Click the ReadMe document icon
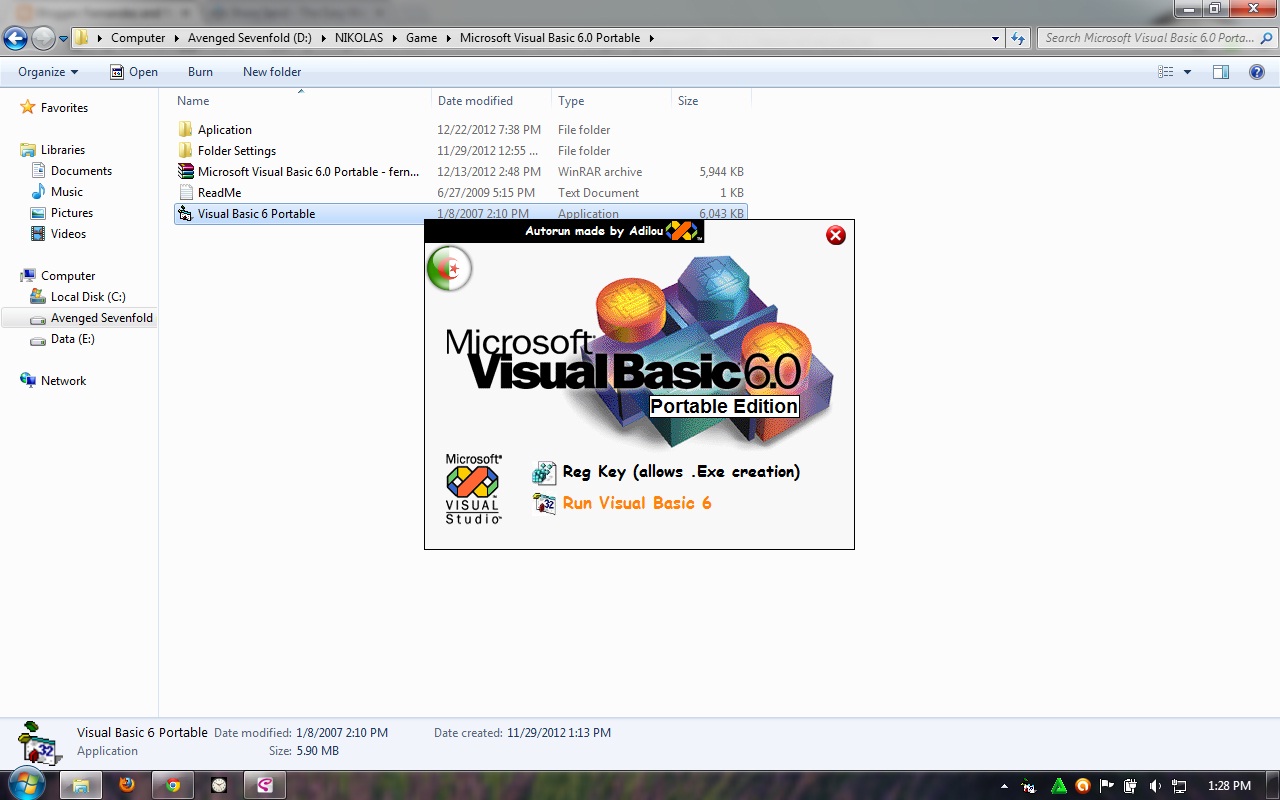Viewport: 1280px width, 800px height. click(185, 193)
